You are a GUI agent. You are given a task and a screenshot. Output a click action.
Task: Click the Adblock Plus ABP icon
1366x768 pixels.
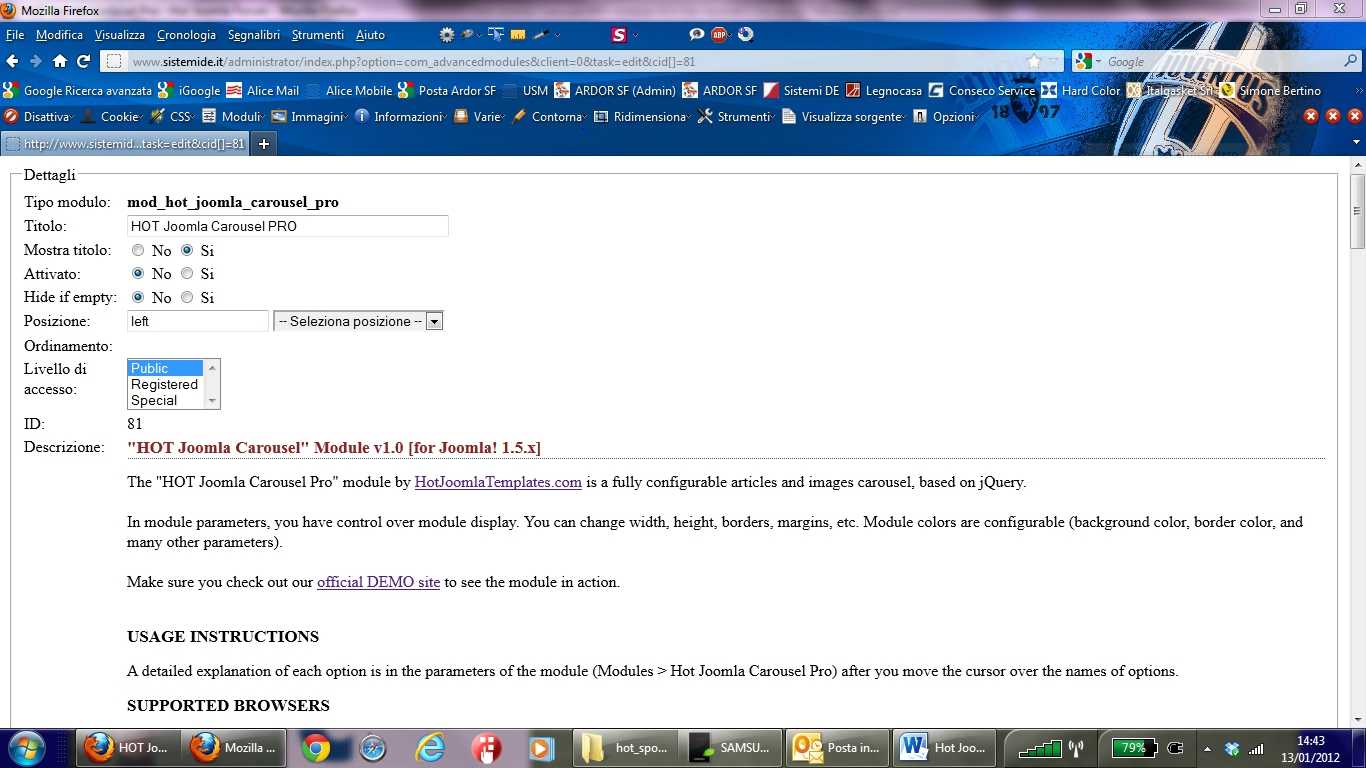pos(719,35)
